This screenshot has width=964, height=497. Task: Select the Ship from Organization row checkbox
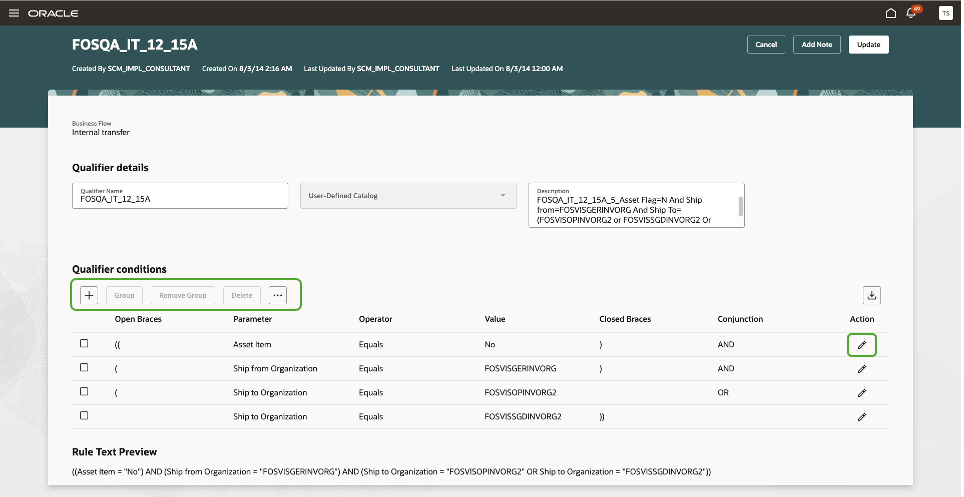[84, 367]
